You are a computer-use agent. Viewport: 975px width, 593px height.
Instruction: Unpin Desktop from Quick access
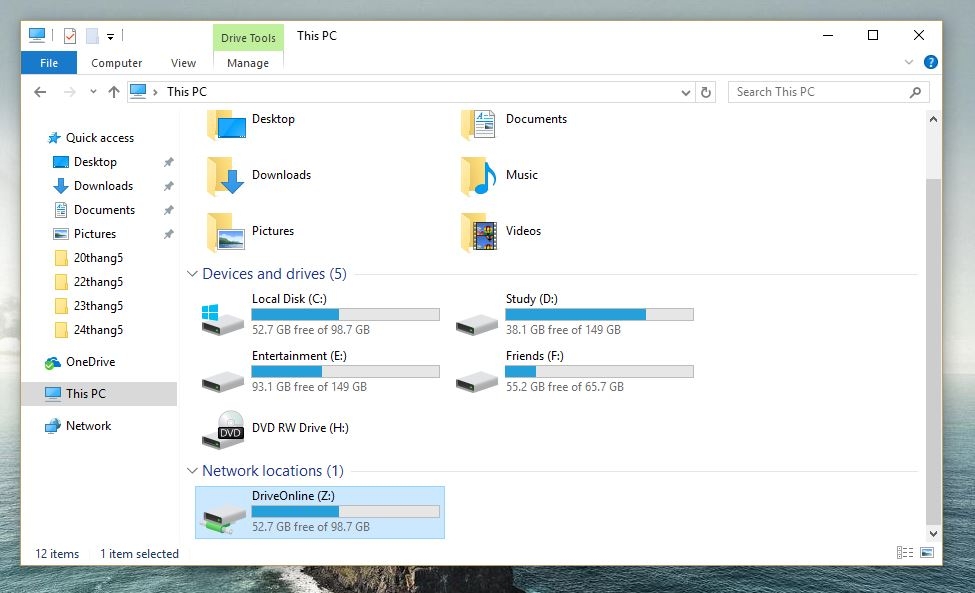coord(168,161)
